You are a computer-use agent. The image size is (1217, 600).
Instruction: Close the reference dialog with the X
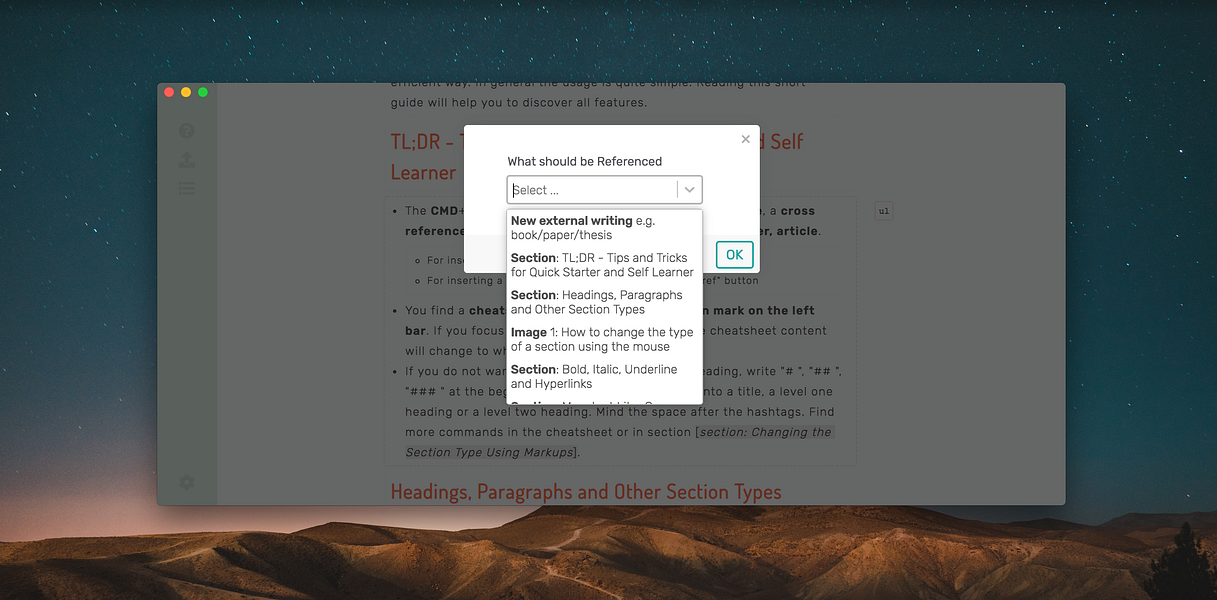tap(745, 140)
